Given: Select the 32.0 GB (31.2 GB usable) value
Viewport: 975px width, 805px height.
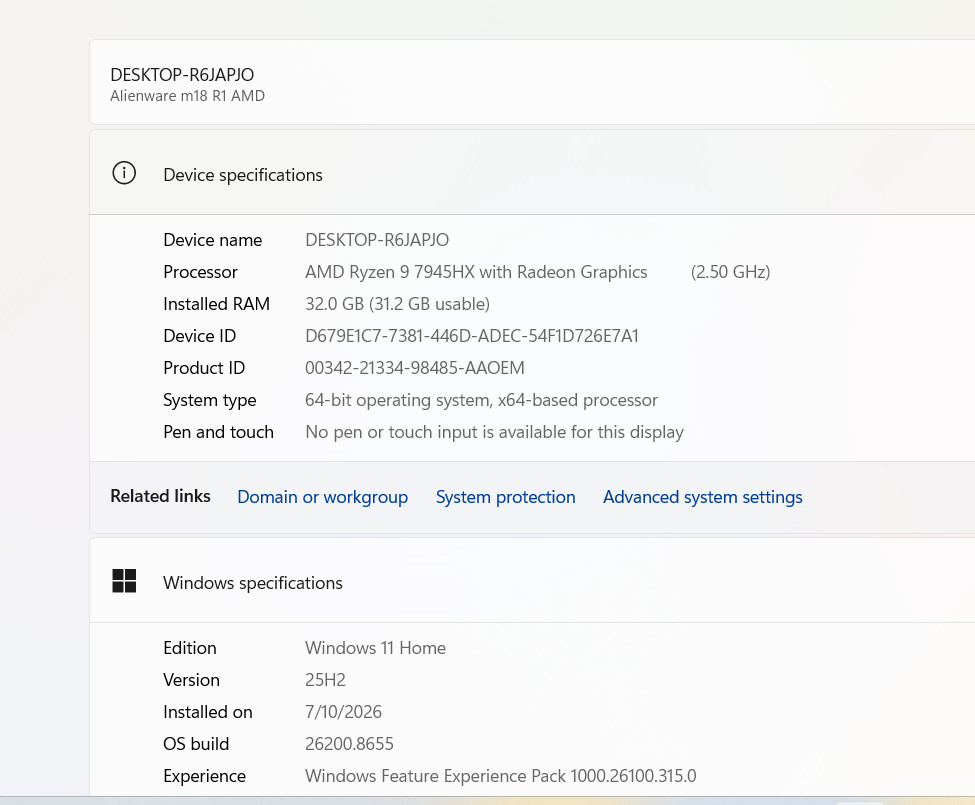Looking at the screenshot, I should [397, 304].
